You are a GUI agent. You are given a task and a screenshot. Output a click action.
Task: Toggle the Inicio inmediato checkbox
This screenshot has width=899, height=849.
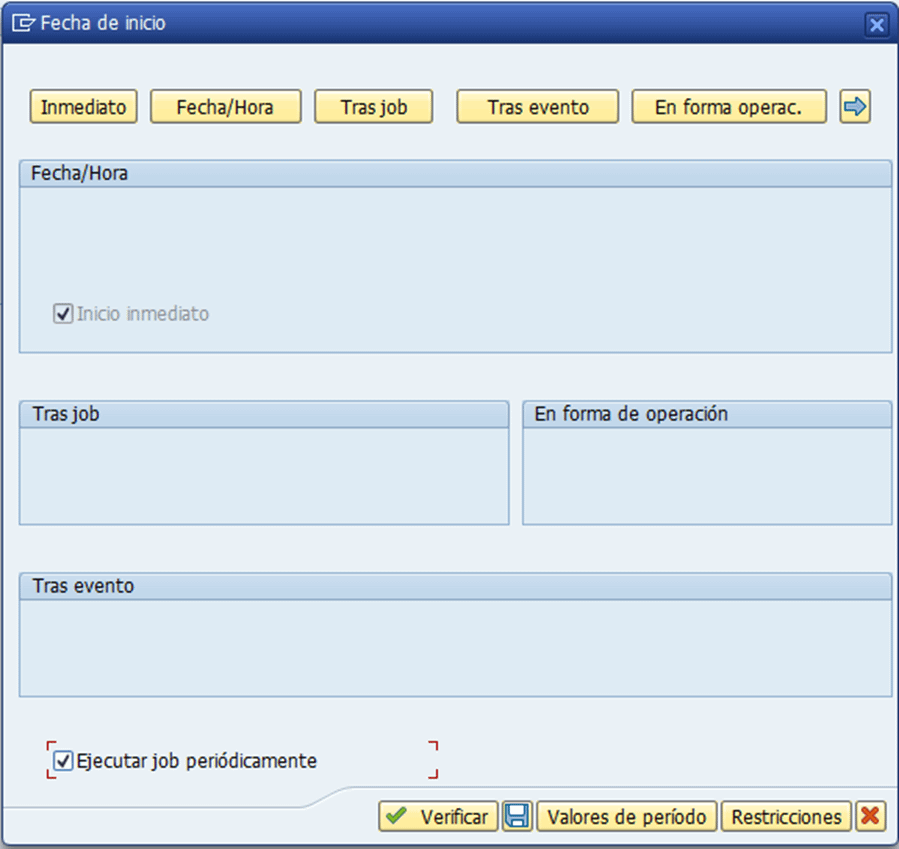[63, 314]
